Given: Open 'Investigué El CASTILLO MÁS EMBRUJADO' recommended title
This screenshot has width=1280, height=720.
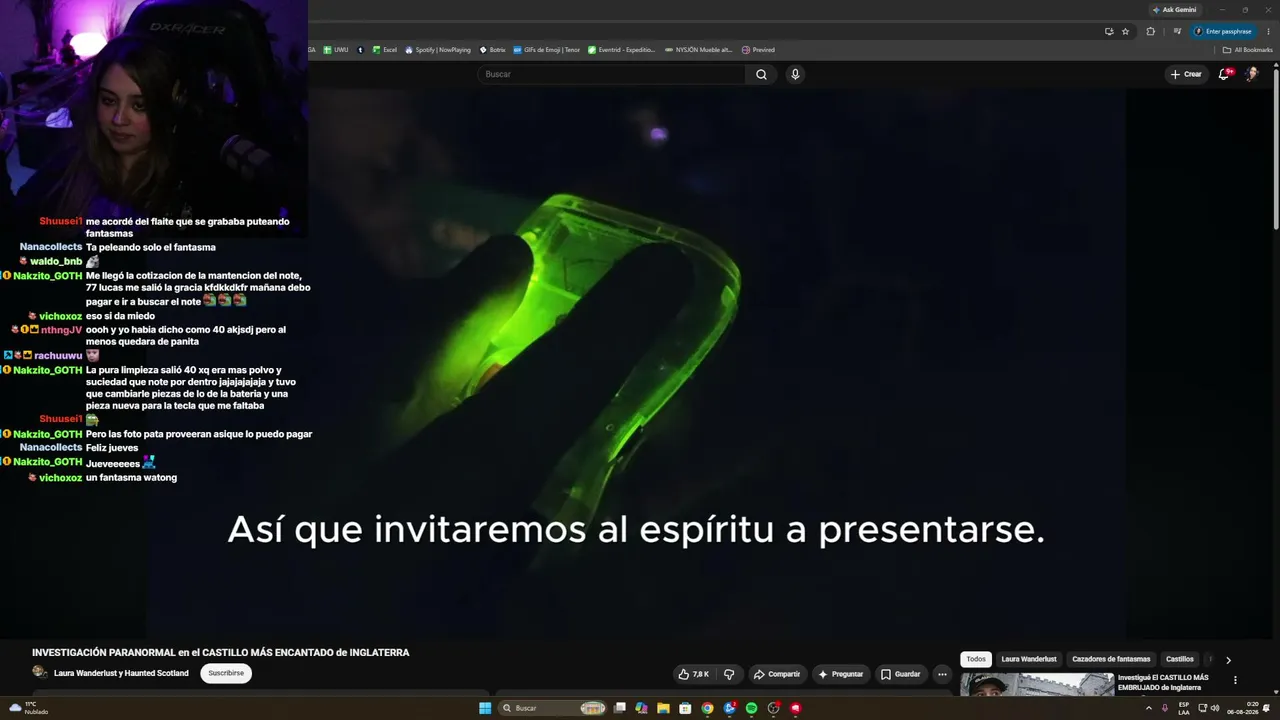Looking at the screenshot, I should tap(1163, 682).
